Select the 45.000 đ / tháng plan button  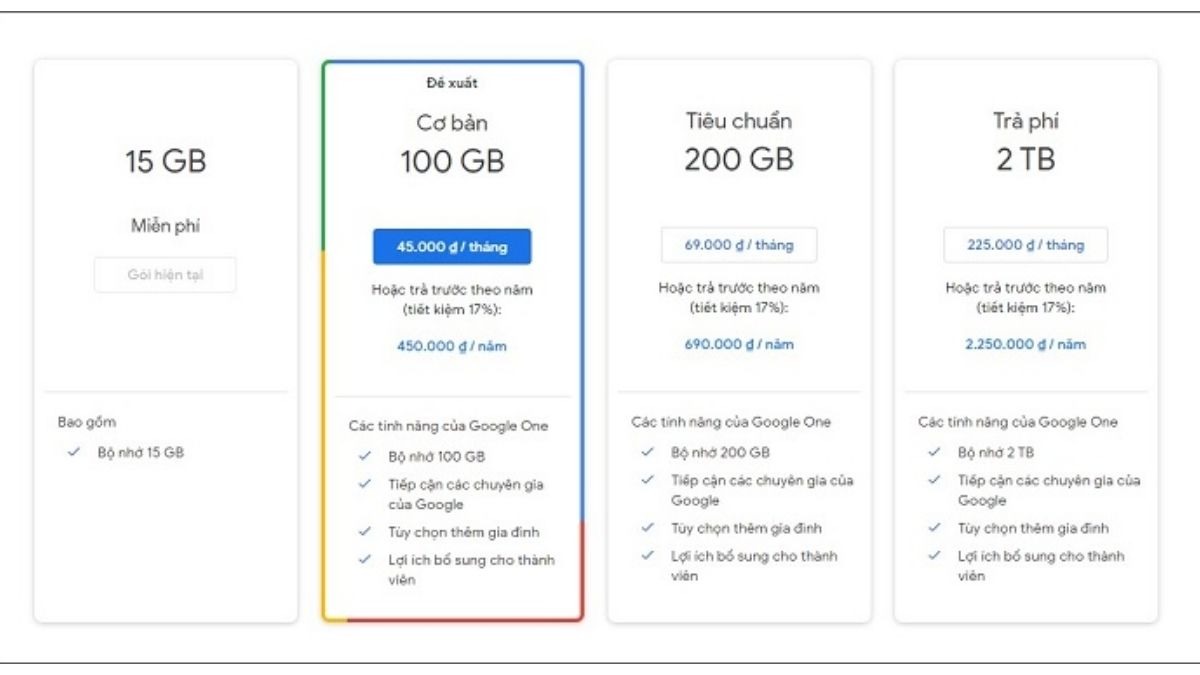(x=452, y=245)
